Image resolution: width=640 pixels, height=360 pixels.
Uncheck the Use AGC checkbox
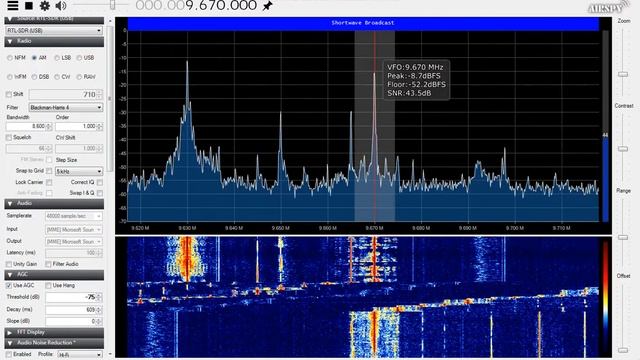[9, 285]
